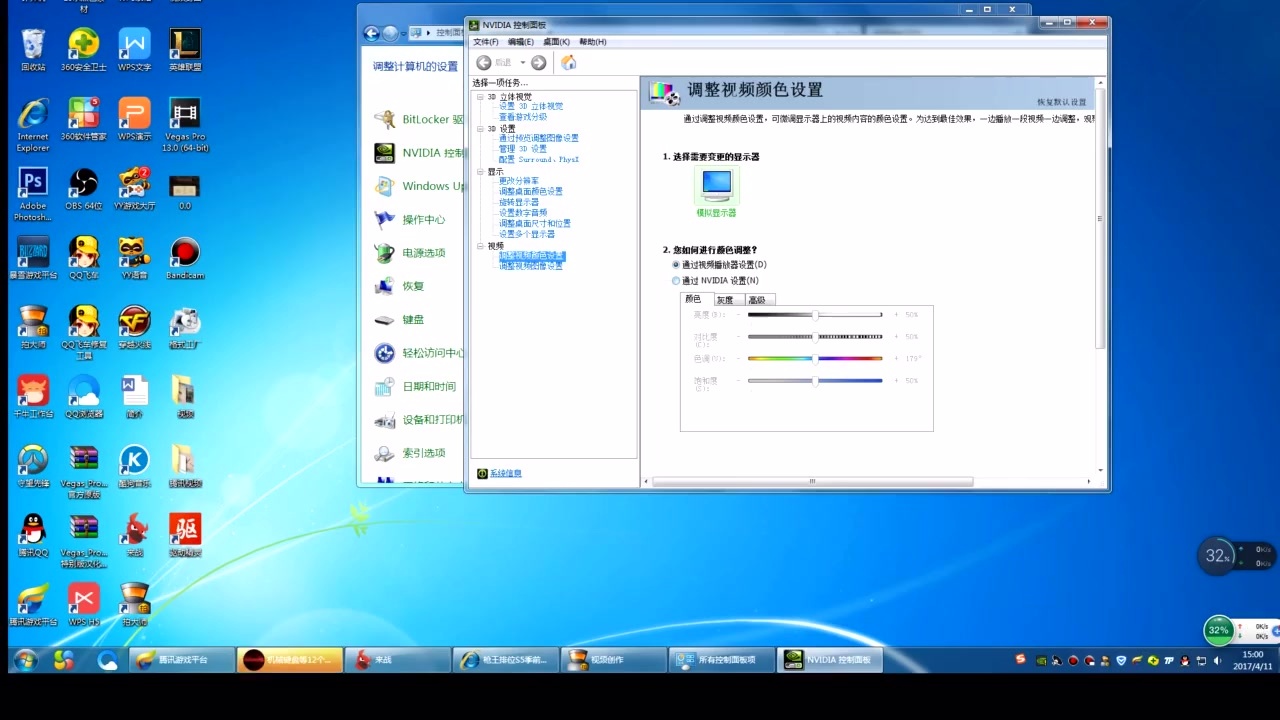
Task: Open 日期和时间 in Control Panel window
Action: coord(415,386)
